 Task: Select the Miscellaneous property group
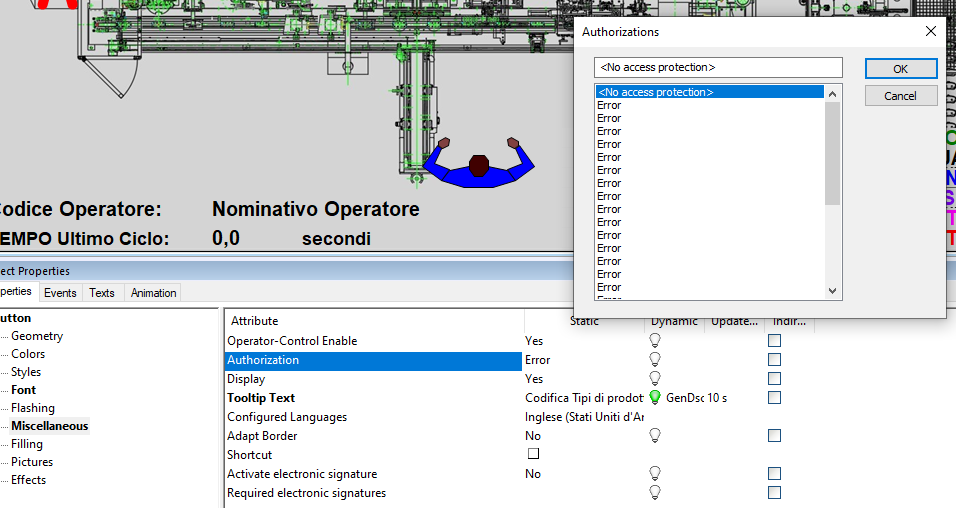(x=49, y=426)
